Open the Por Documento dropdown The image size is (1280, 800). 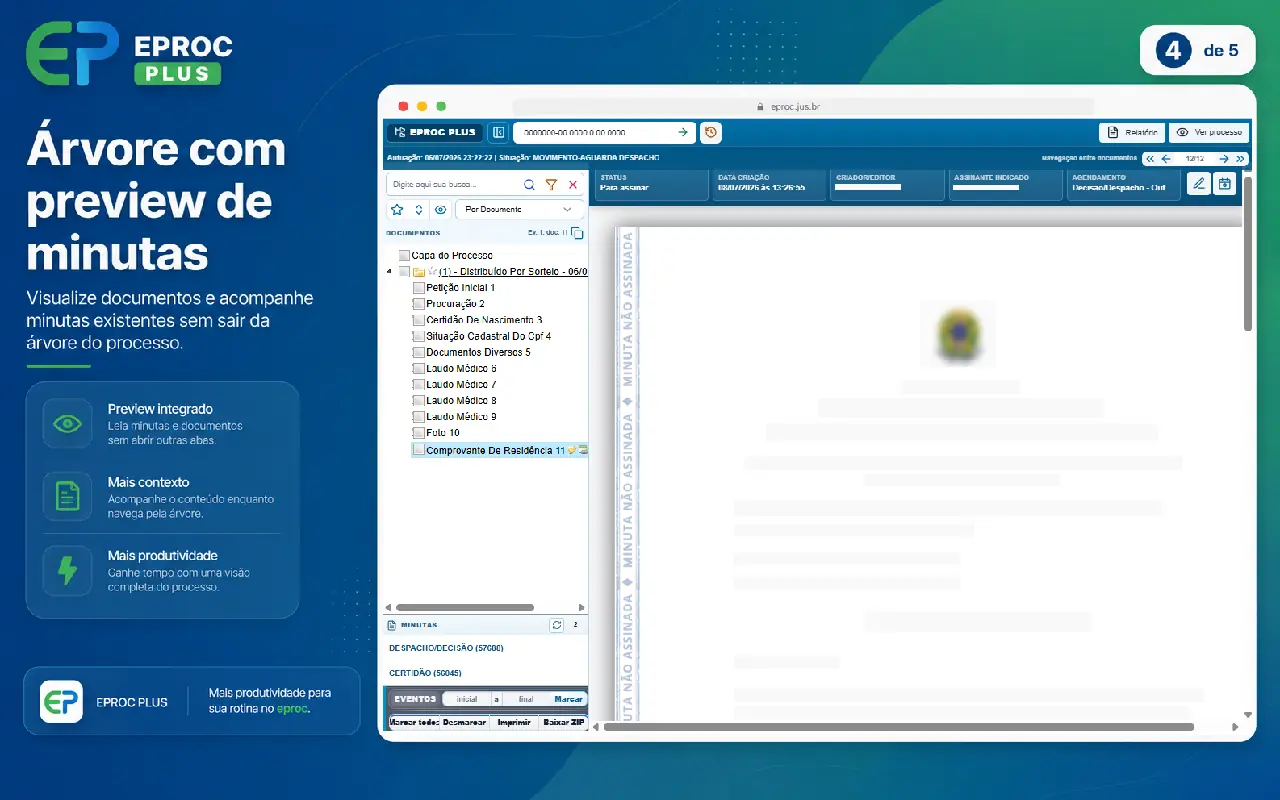[520, 210]
